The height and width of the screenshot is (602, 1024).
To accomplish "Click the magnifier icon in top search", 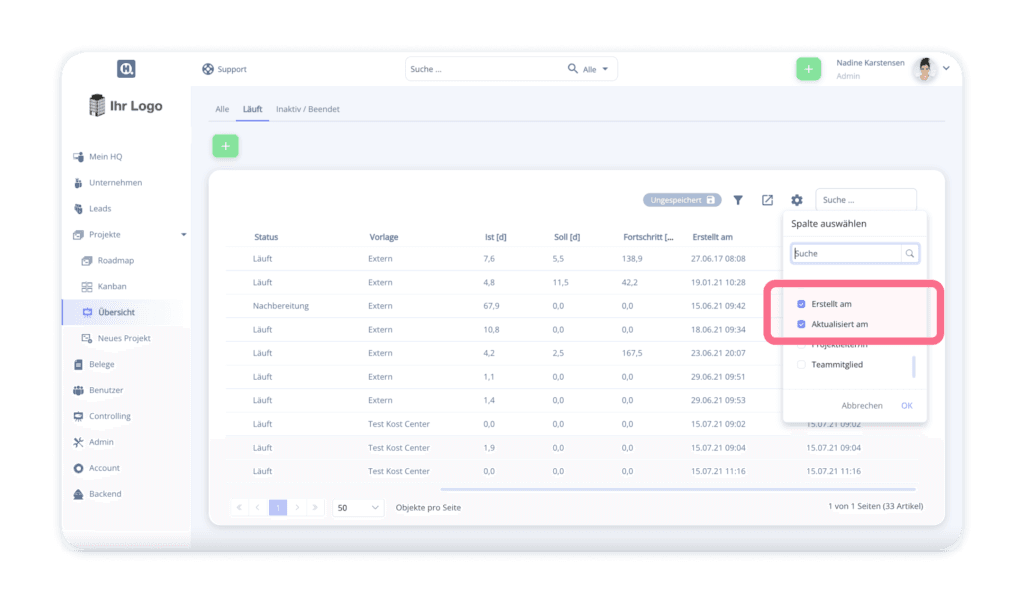I will [573, 69].
